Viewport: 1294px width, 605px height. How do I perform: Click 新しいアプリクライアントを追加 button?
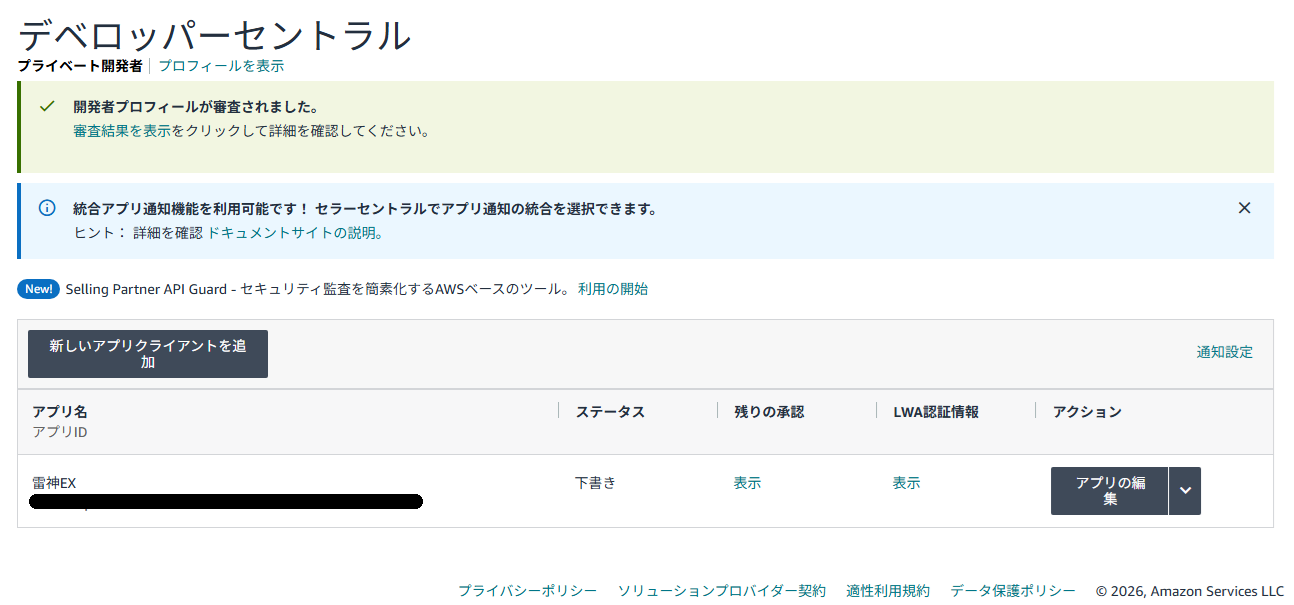click(148, 354)
